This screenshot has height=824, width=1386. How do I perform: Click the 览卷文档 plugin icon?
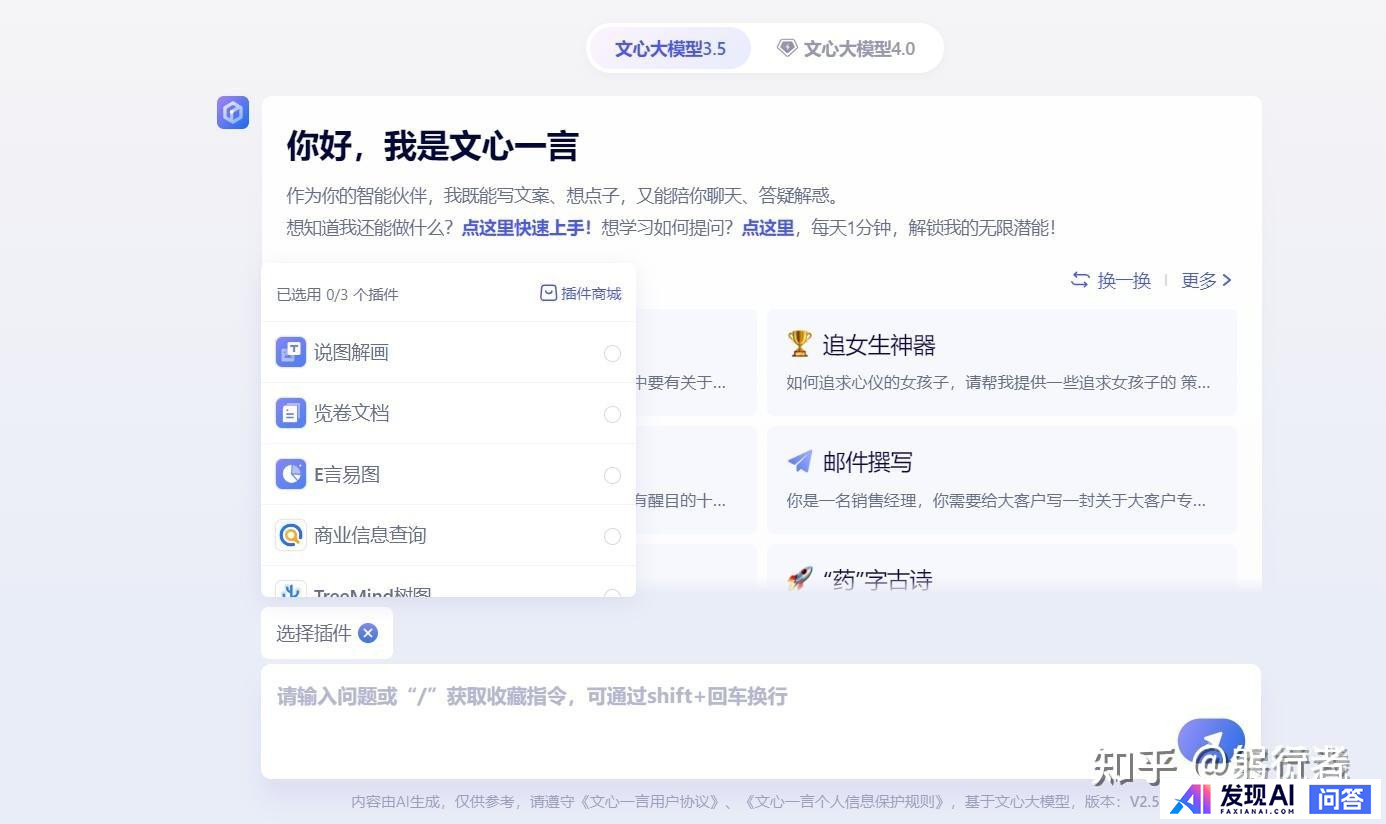tap(290, 413)
